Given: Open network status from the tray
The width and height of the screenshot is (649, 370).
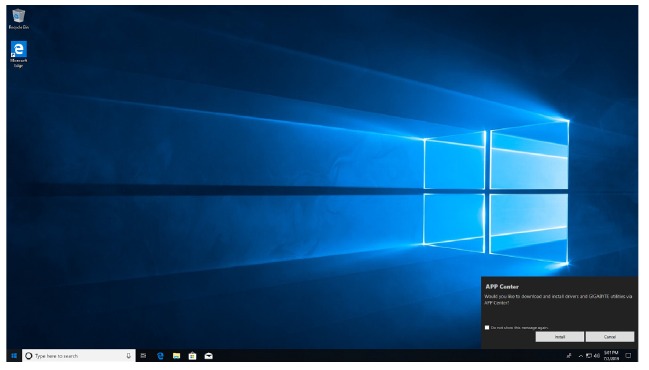Looking at the screenshot, I should (589, 356).
